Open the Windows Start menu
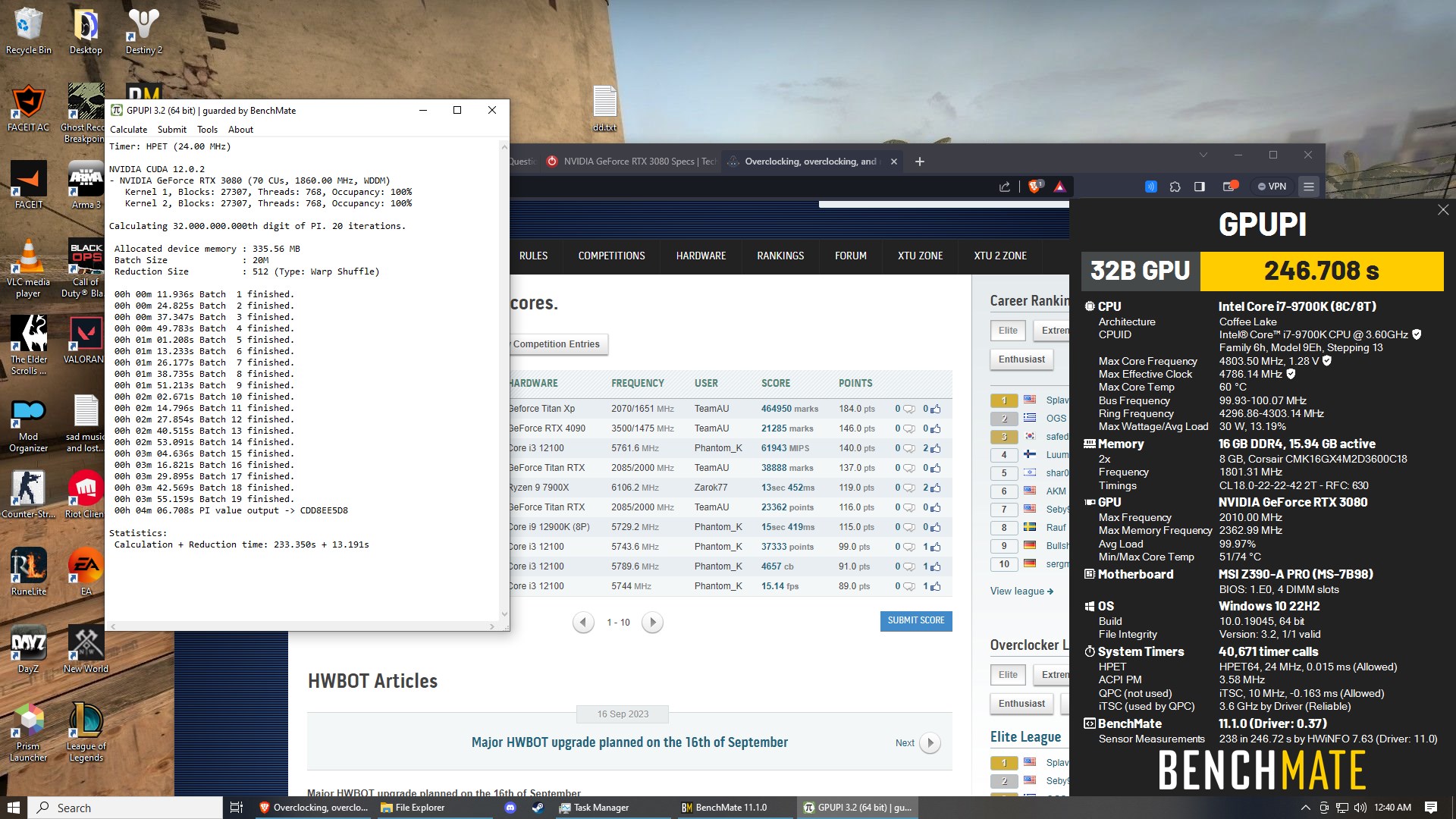Image resolution: width=1456 pixels, height=819 pixels. 14,808
